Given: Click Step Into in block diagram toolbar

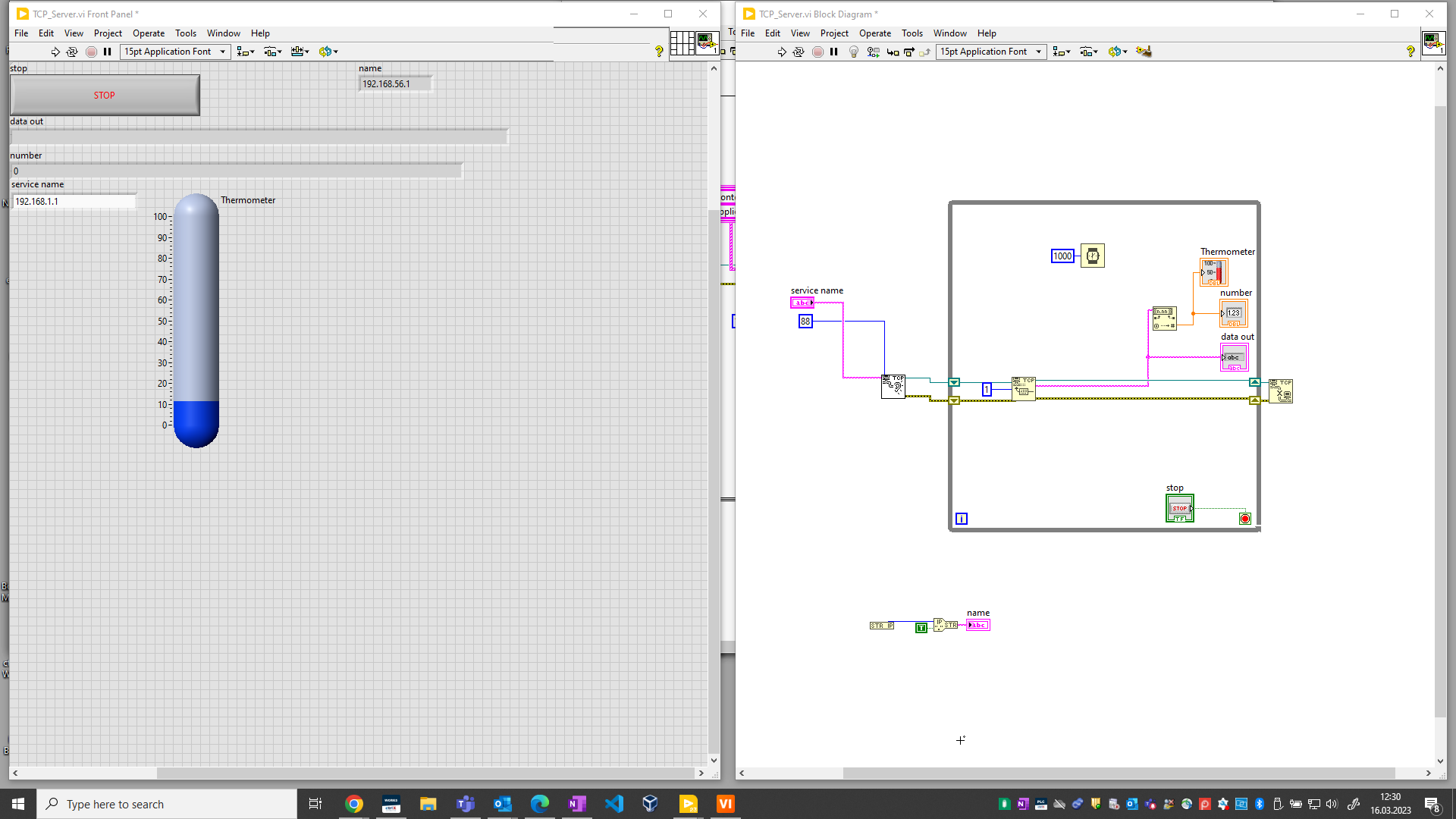Looking at the screenshot, I should coord(893,52).
